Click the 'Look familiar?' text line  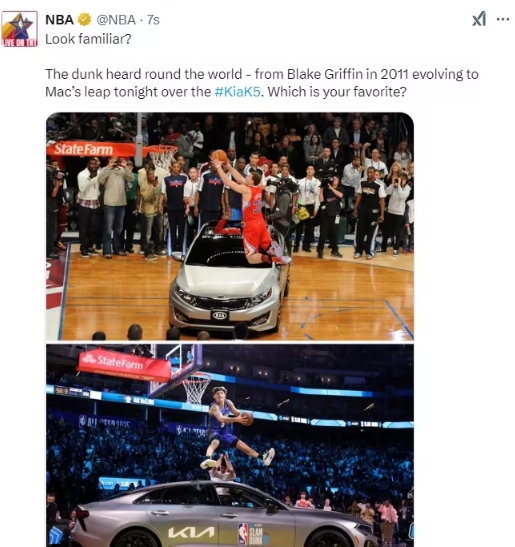88,39
